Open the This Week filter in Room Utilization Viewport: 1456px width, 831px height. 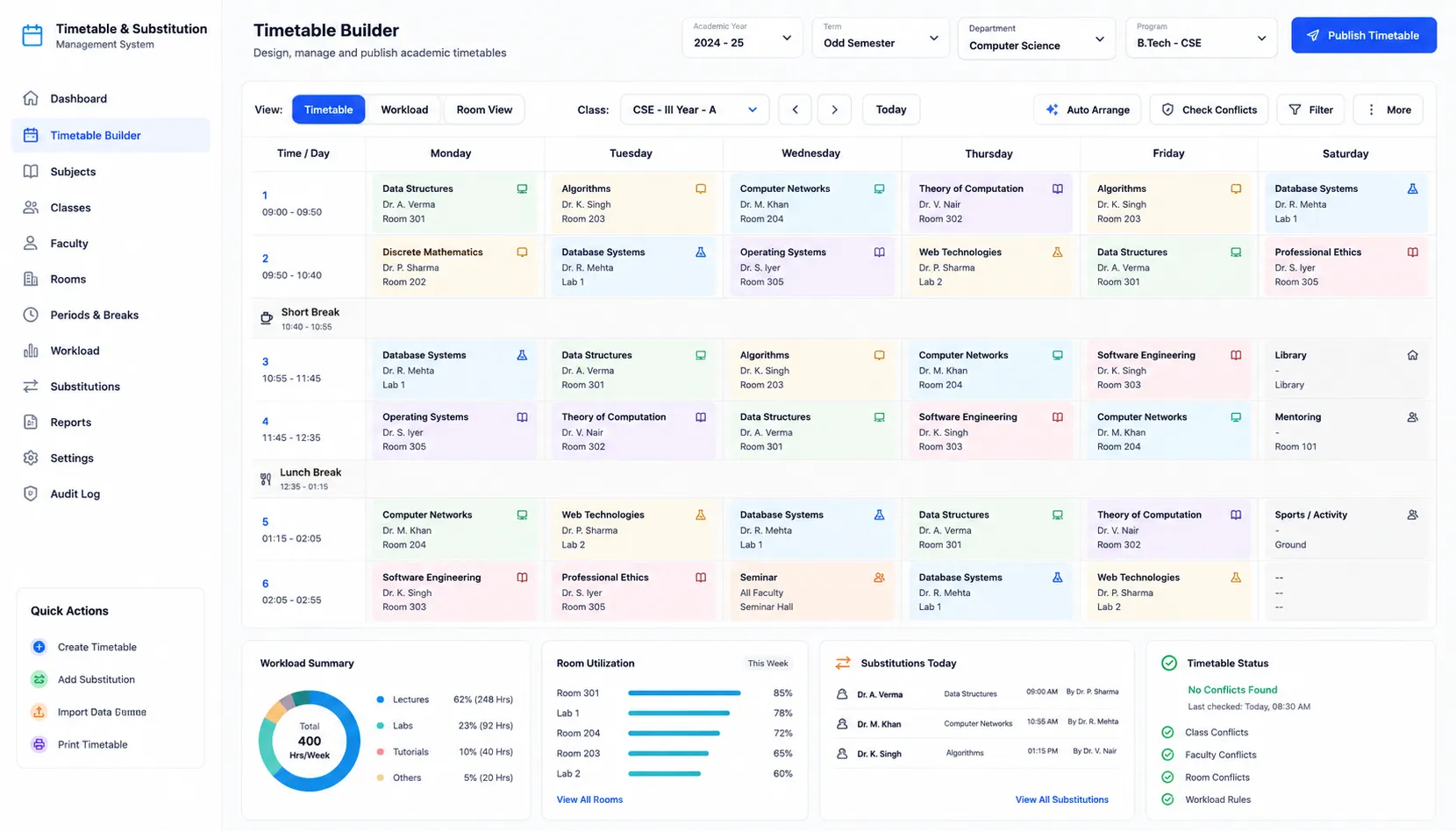(767, 664)
